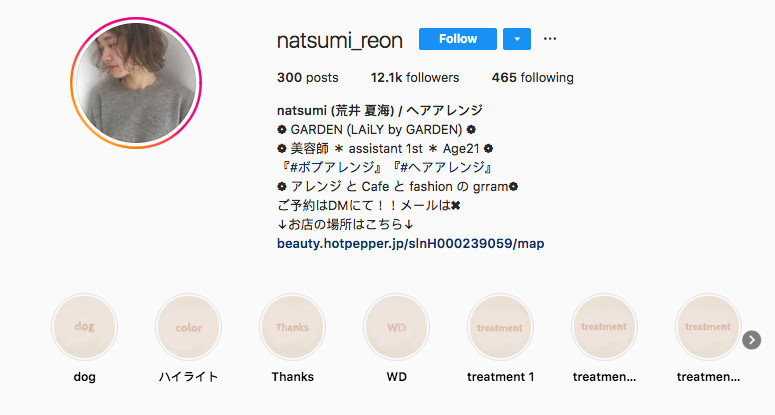Open the #ヘアアレンジ hashtag
This screenshot has width=775, height=415.
tap(443, 167)
